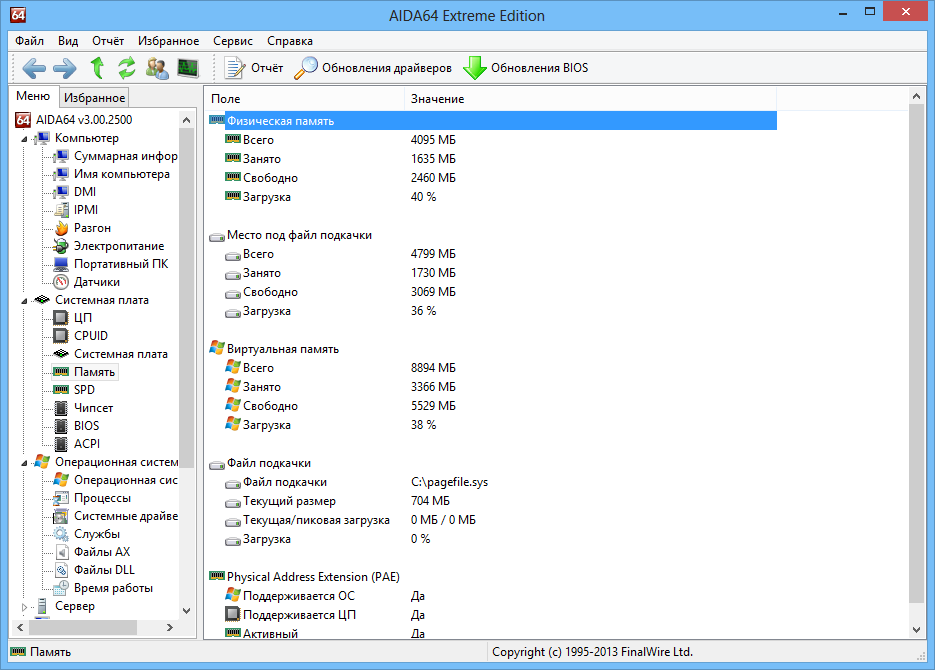Collapse the Операционная система tree node

coord(24,463)
